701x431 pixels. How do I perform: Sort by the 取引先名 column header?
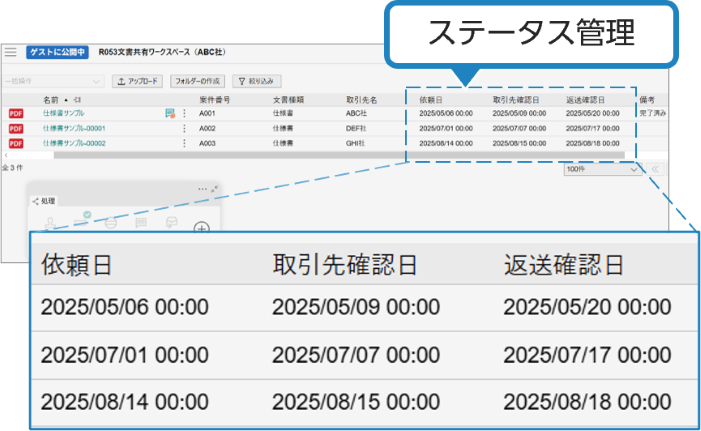coord(362,100)
